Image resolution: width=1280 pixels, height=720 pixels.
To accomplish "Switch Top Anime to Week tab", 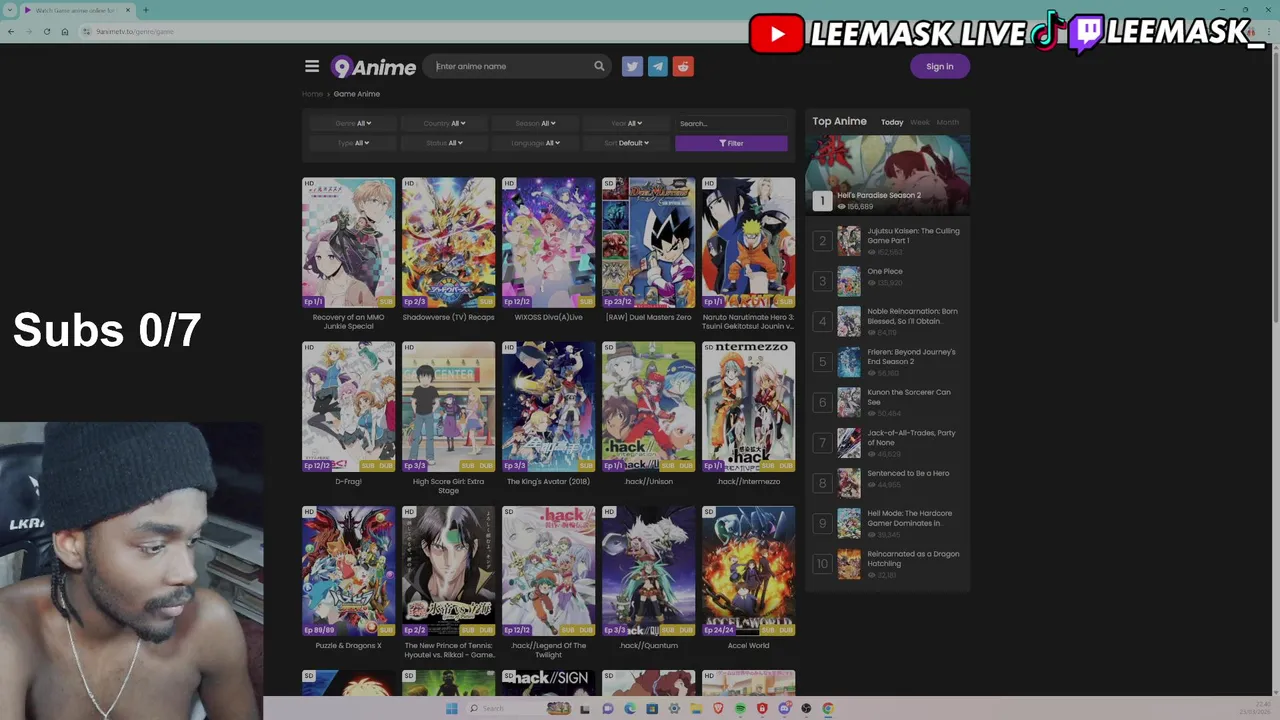I will coord(920,122).
